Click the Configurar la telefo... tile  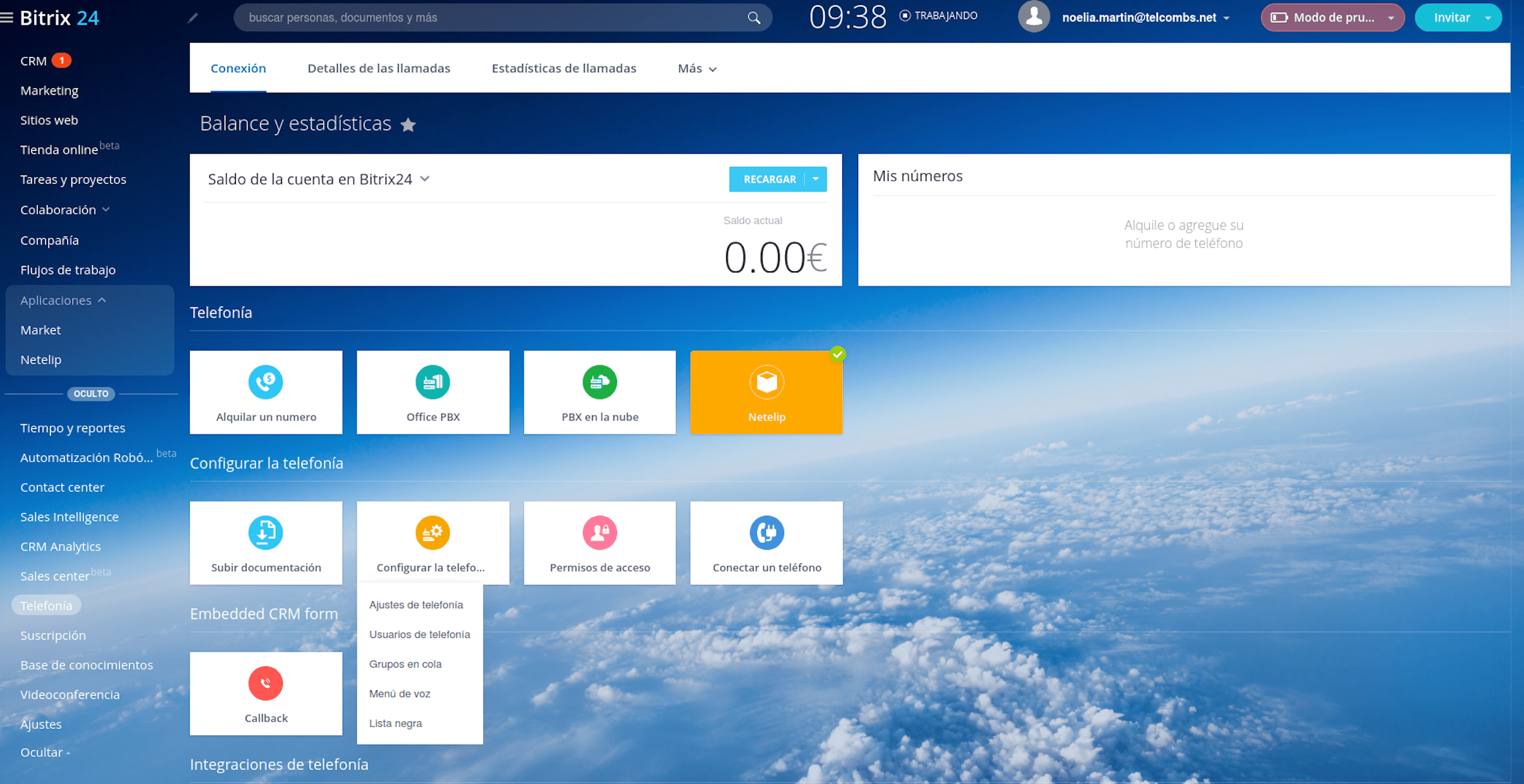point(433,542)
